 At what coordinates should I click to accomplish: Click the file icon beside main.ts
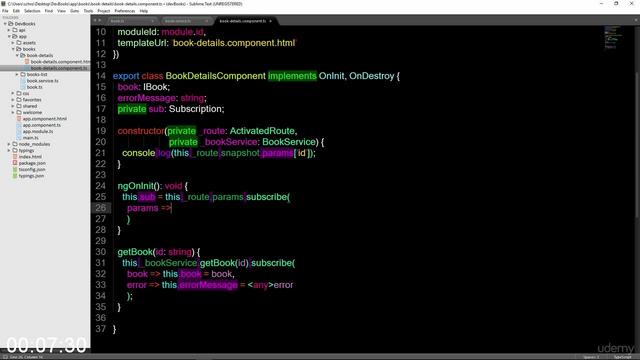(19, 138)
